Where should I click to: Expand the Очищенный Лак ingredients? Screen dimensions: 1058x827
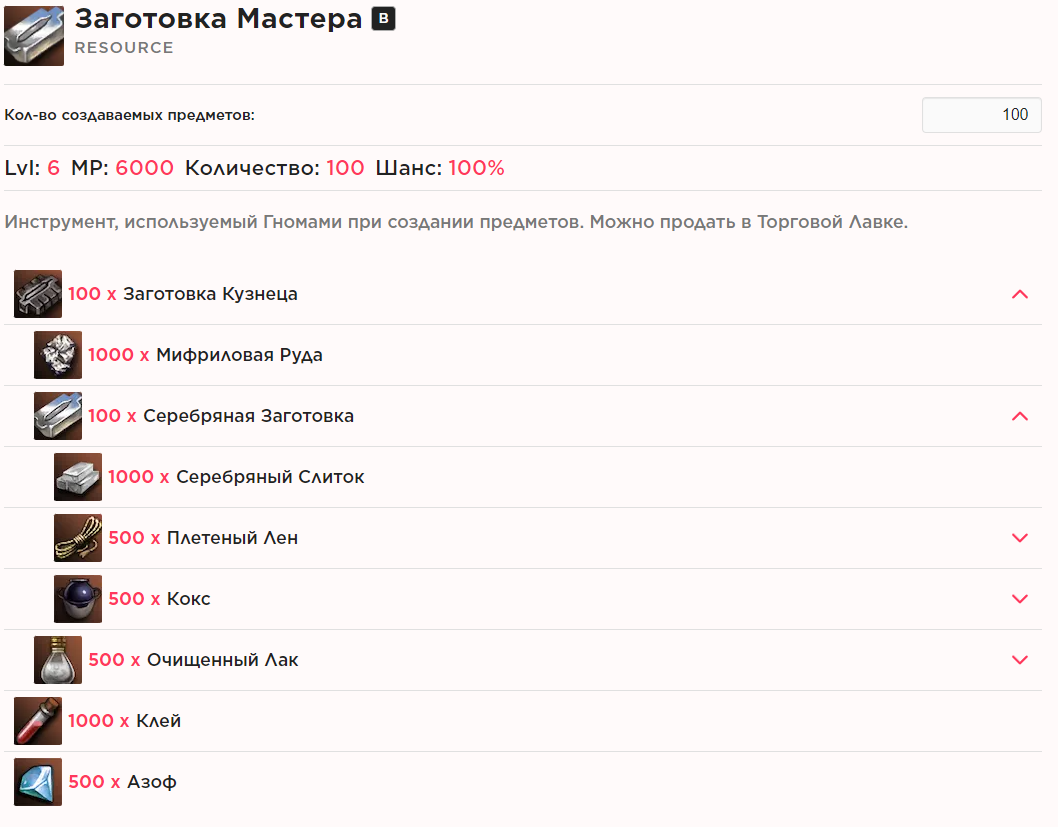tap(1020, 660)
